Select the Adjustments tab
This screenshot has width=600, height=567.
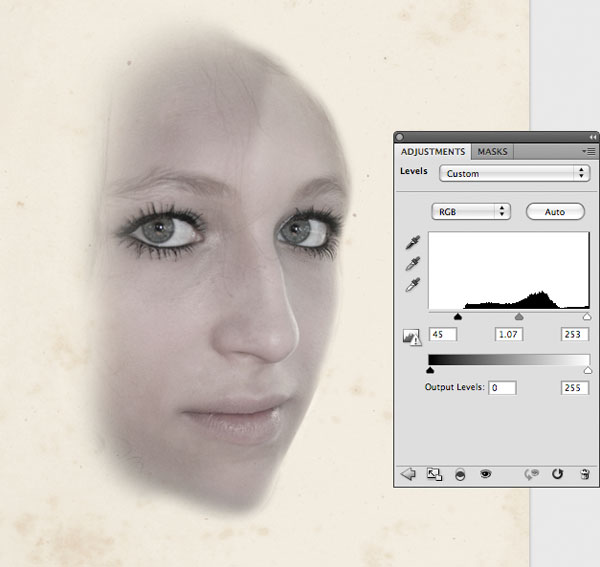coord(433,152)
